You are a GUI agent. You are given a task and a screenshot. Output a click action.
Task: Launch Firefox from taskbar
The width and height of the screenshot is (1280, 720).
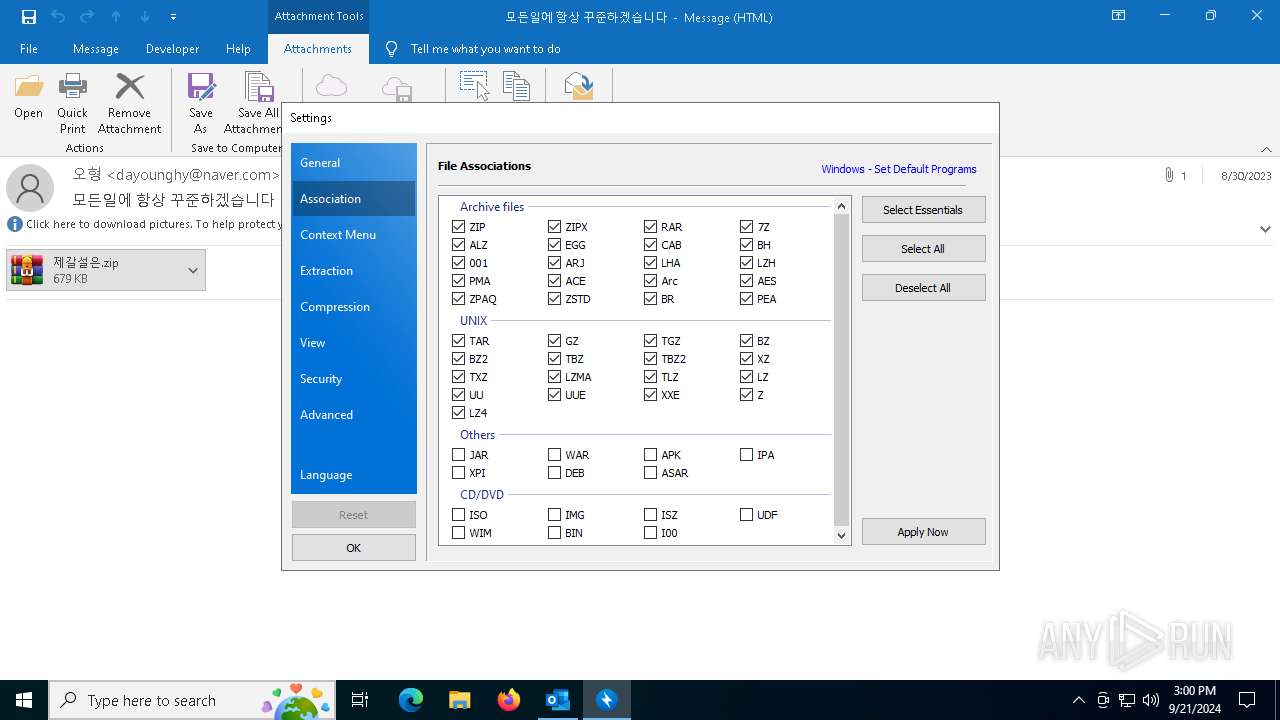coord(508,700)
